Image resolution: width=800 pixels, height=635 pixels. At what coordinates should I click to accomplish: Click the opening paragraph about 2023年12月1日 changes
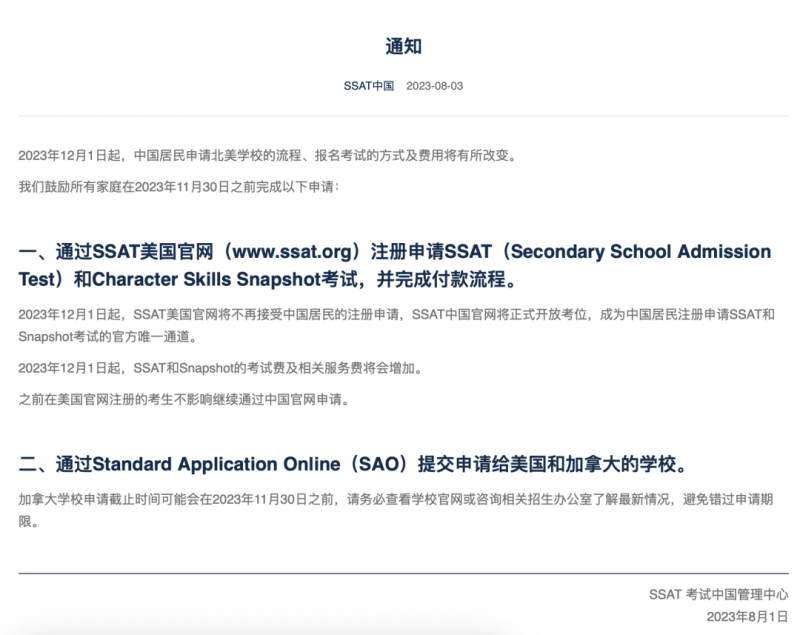click(268, 156)
